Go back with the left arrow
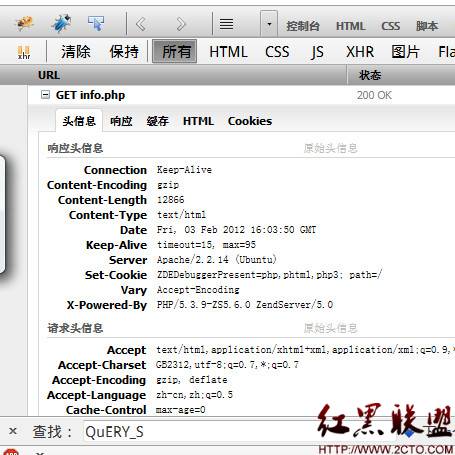The image size is (455, 455). click(141, 24)
